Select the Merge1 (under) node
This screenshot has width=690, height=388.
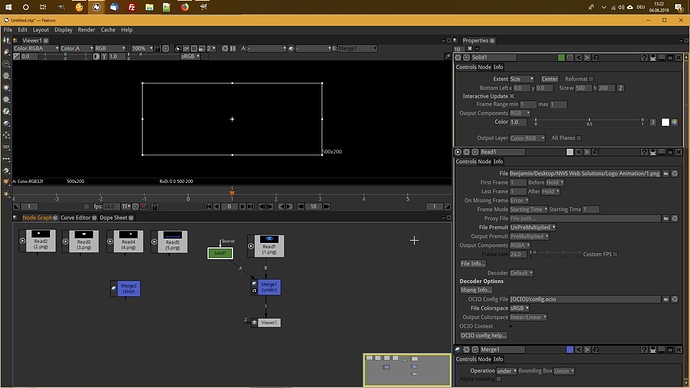click(269, 287)
